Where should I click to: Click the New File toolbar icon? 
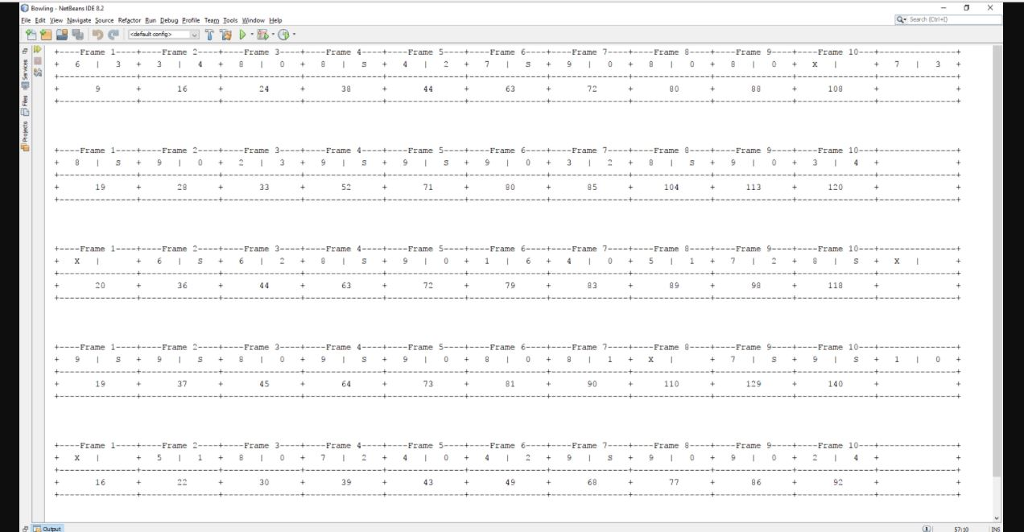point(31,35)
